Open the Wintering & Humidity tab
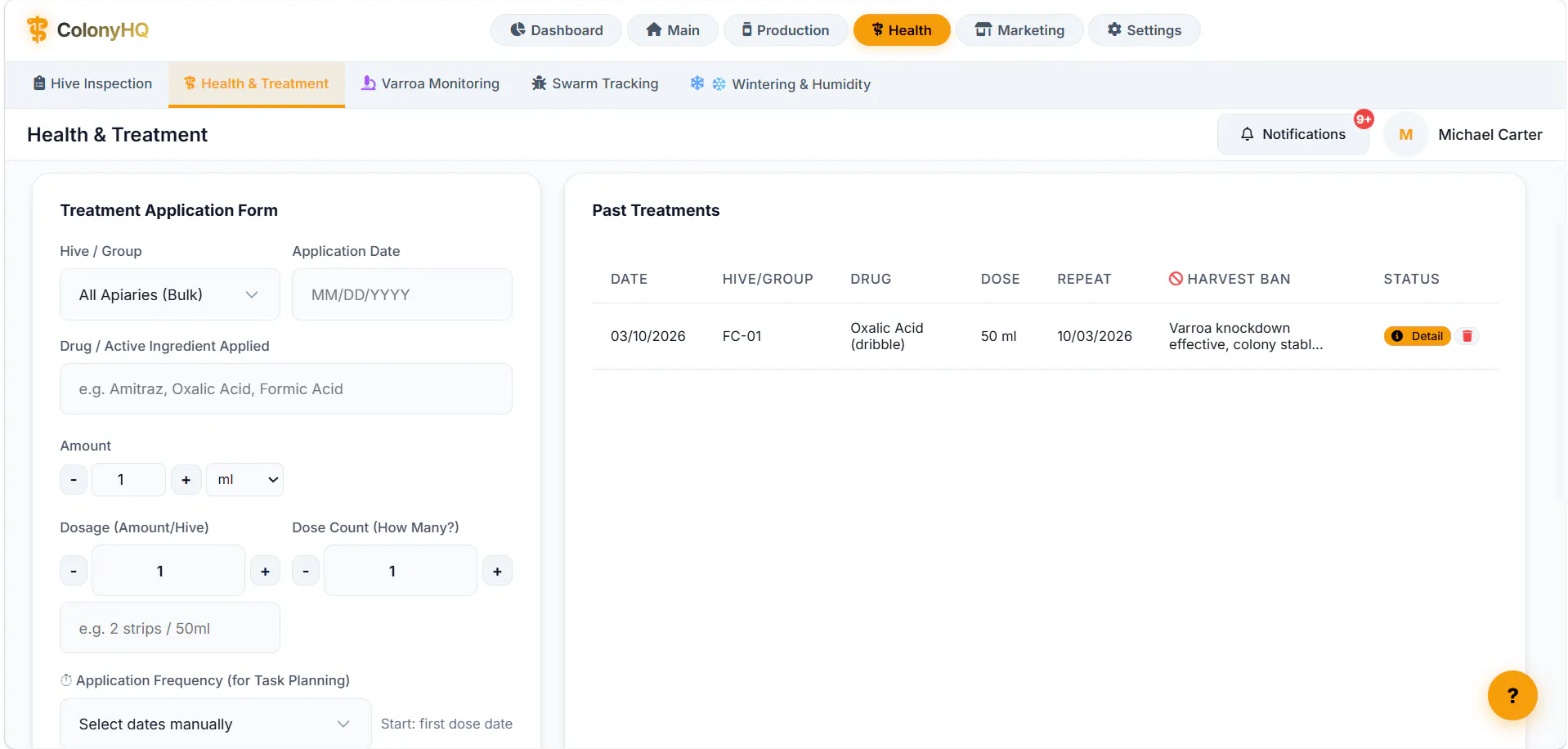The width and height of the screenshot is (1568, 749). pos(780,83)
